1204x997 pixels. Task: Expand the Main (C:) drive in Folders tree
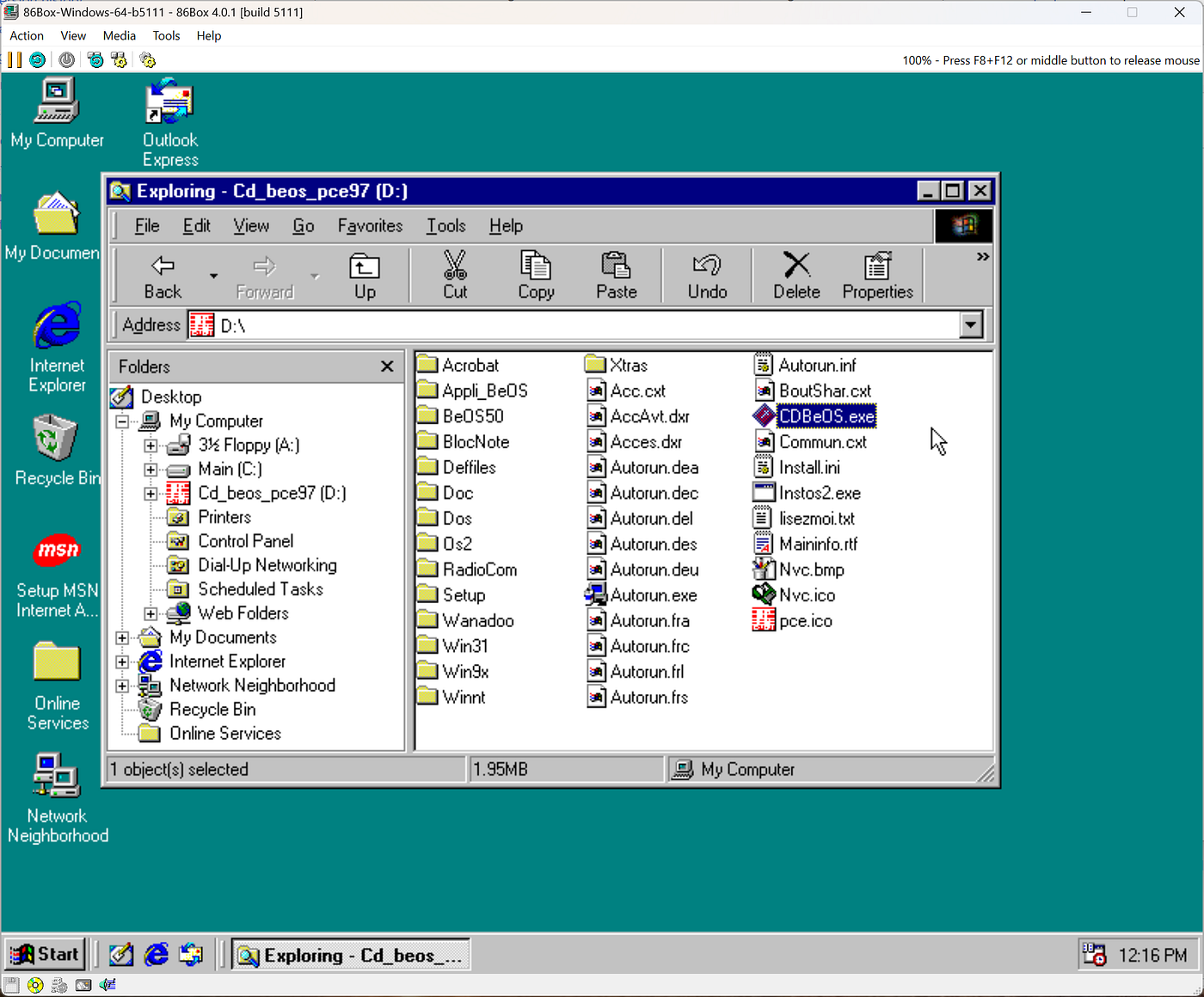point(150,469)
